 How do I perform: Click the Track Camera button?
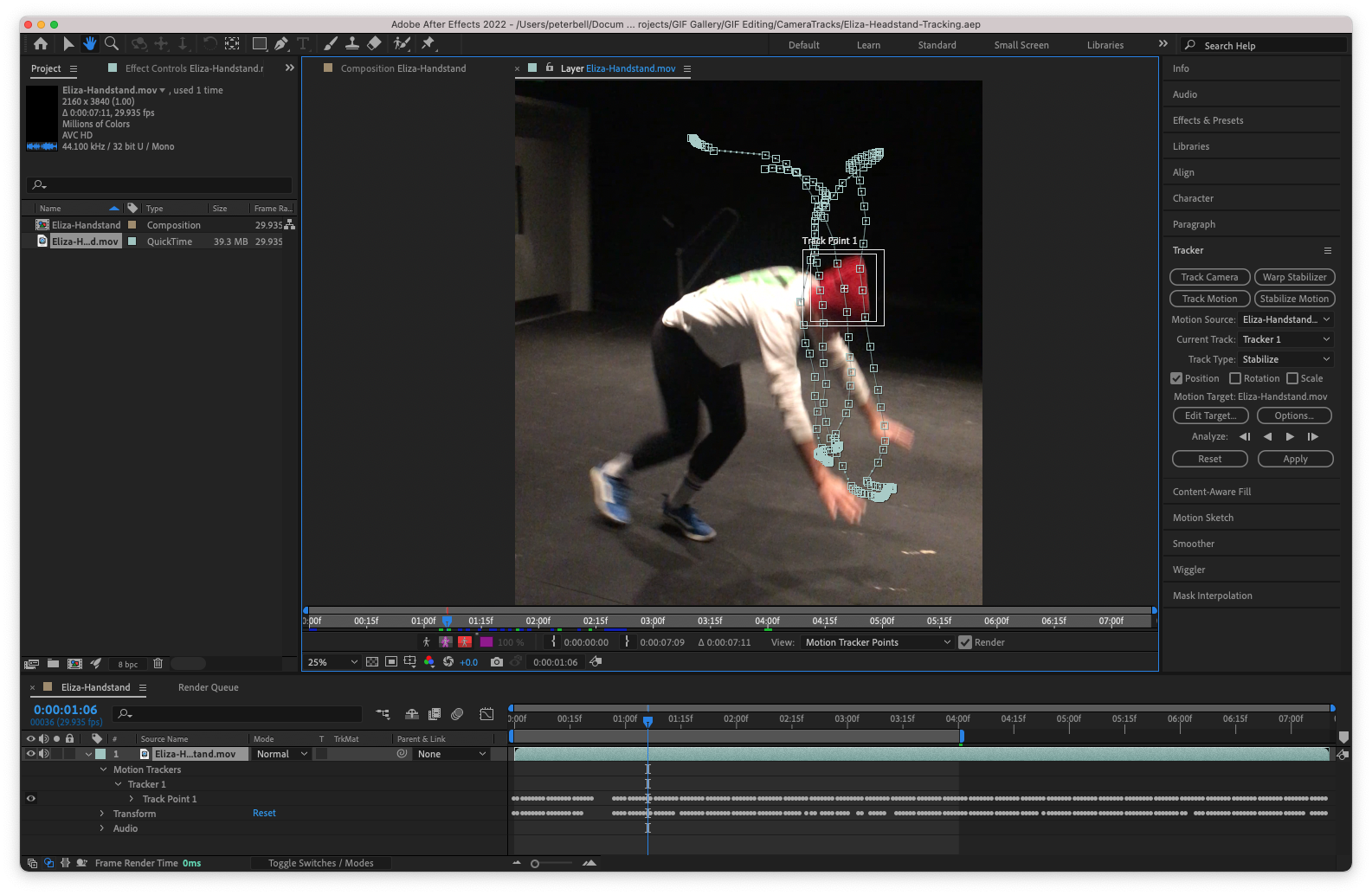(1209, 277)
